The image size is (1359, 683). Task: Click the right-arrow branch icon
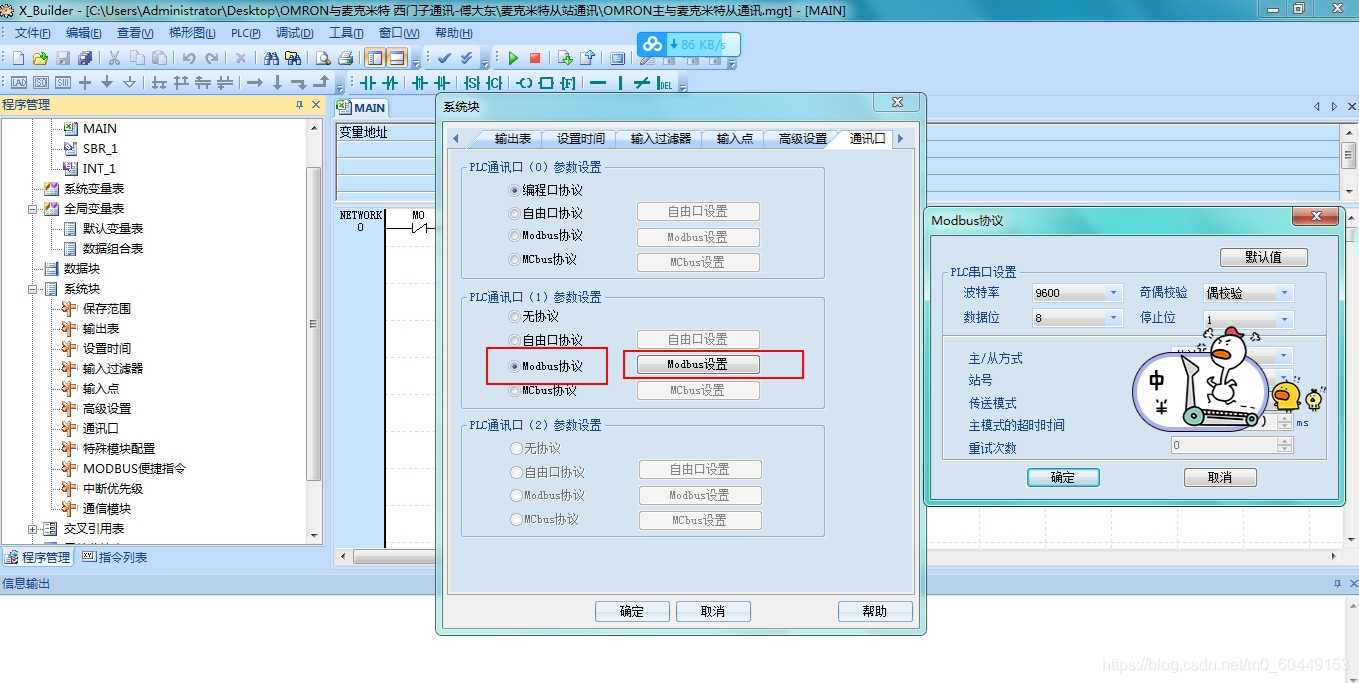click(255, 82)
